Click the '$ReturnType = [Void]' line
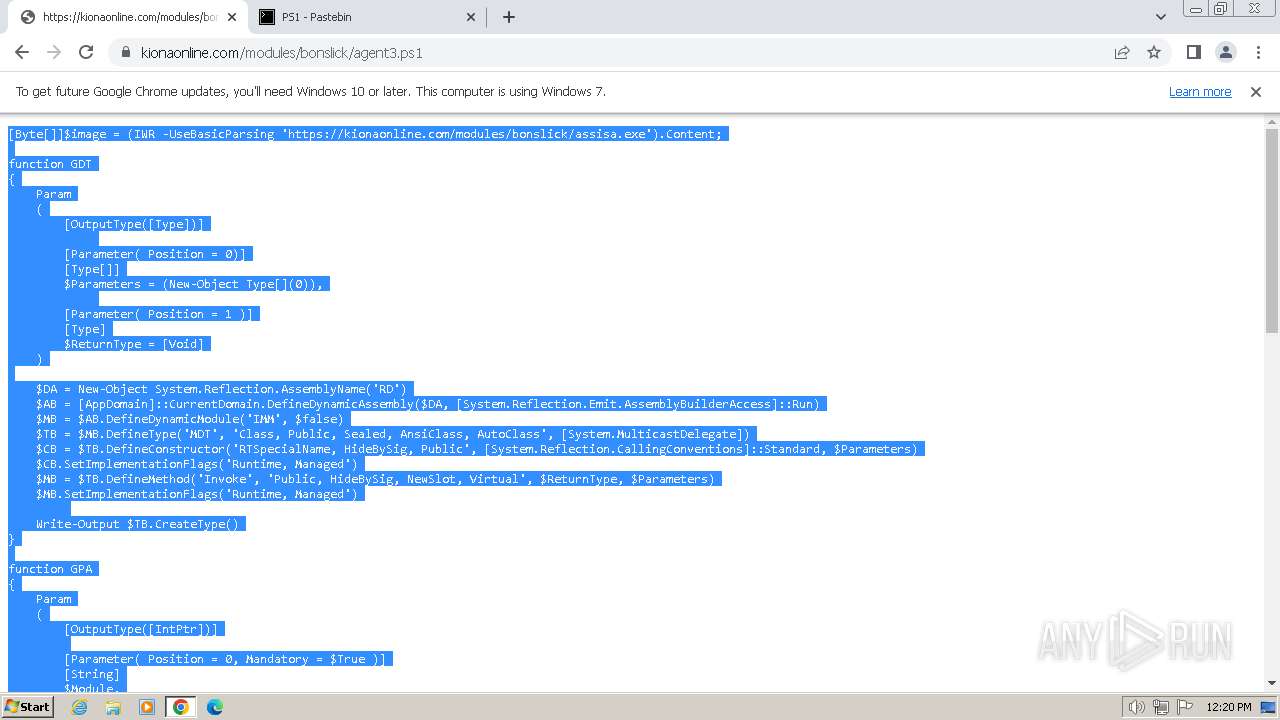Image resolution: width=1280 pixels, height=720 pixels. click(x=134, y=344)
